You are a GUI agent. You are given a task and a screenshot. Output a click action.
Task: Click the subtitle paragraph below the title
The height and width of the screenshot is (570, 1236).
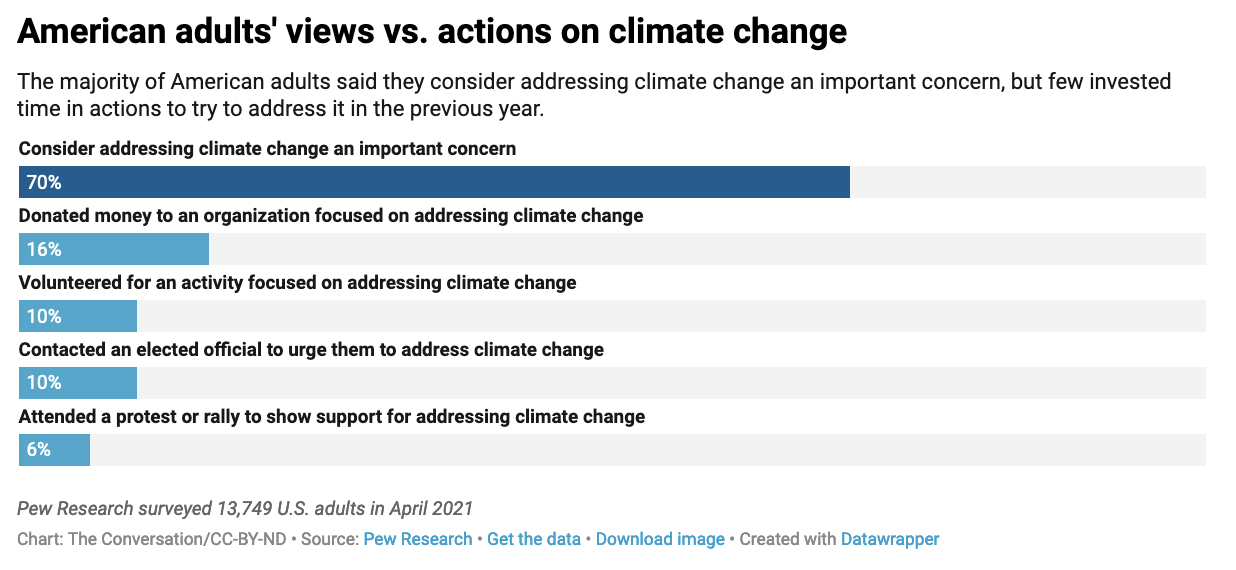[x=594, y=95]
